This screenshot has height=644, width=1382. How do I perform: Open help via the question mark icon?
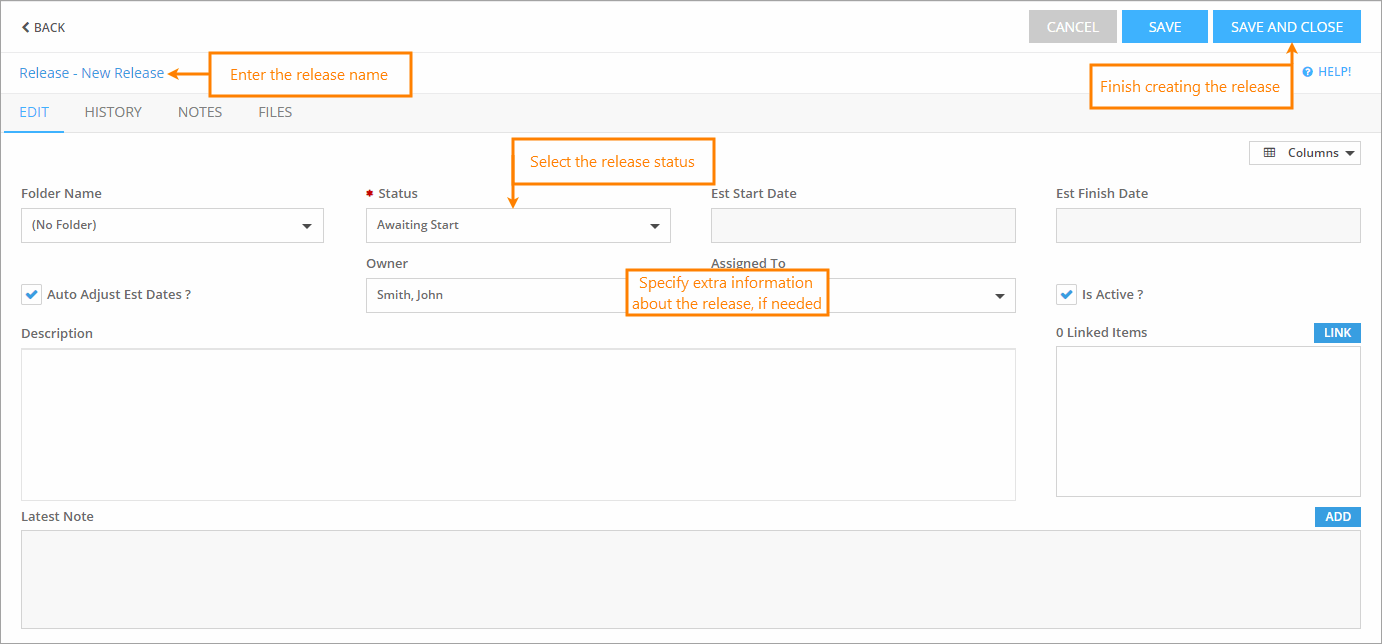point(1309,71)
